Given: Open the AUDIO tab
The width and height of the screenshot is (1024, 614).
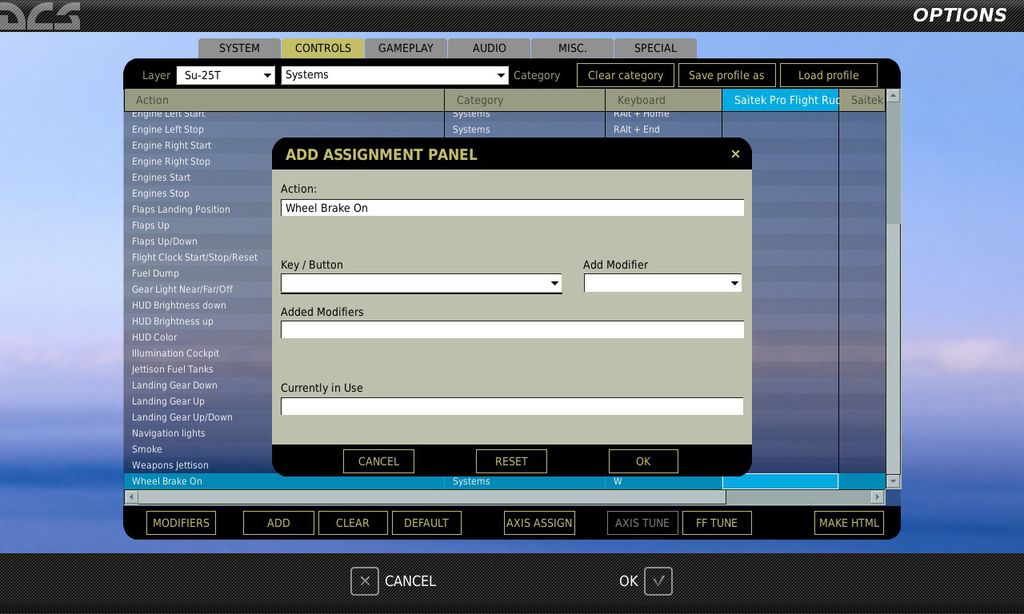Looking at the screenshot, I should (x=489, y=48).
